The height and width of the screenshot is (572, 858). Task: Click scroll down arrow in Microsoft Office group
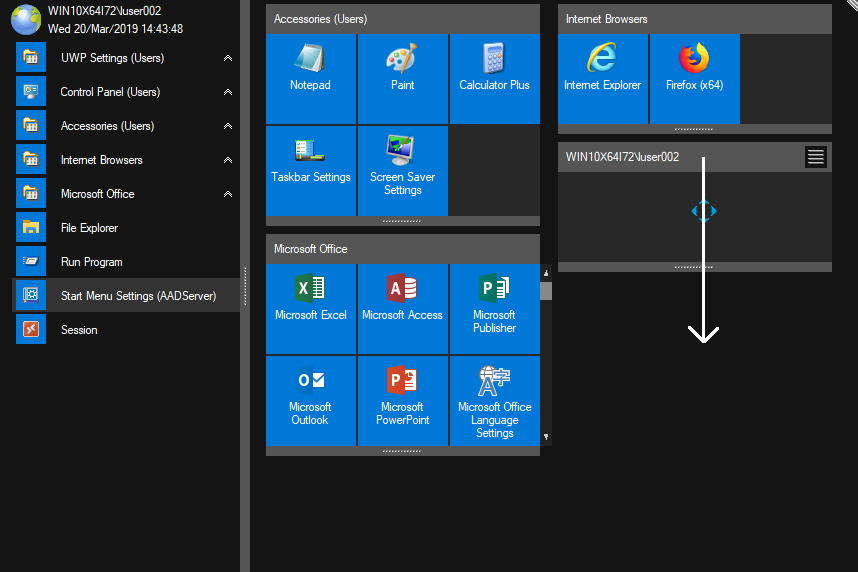546,437
